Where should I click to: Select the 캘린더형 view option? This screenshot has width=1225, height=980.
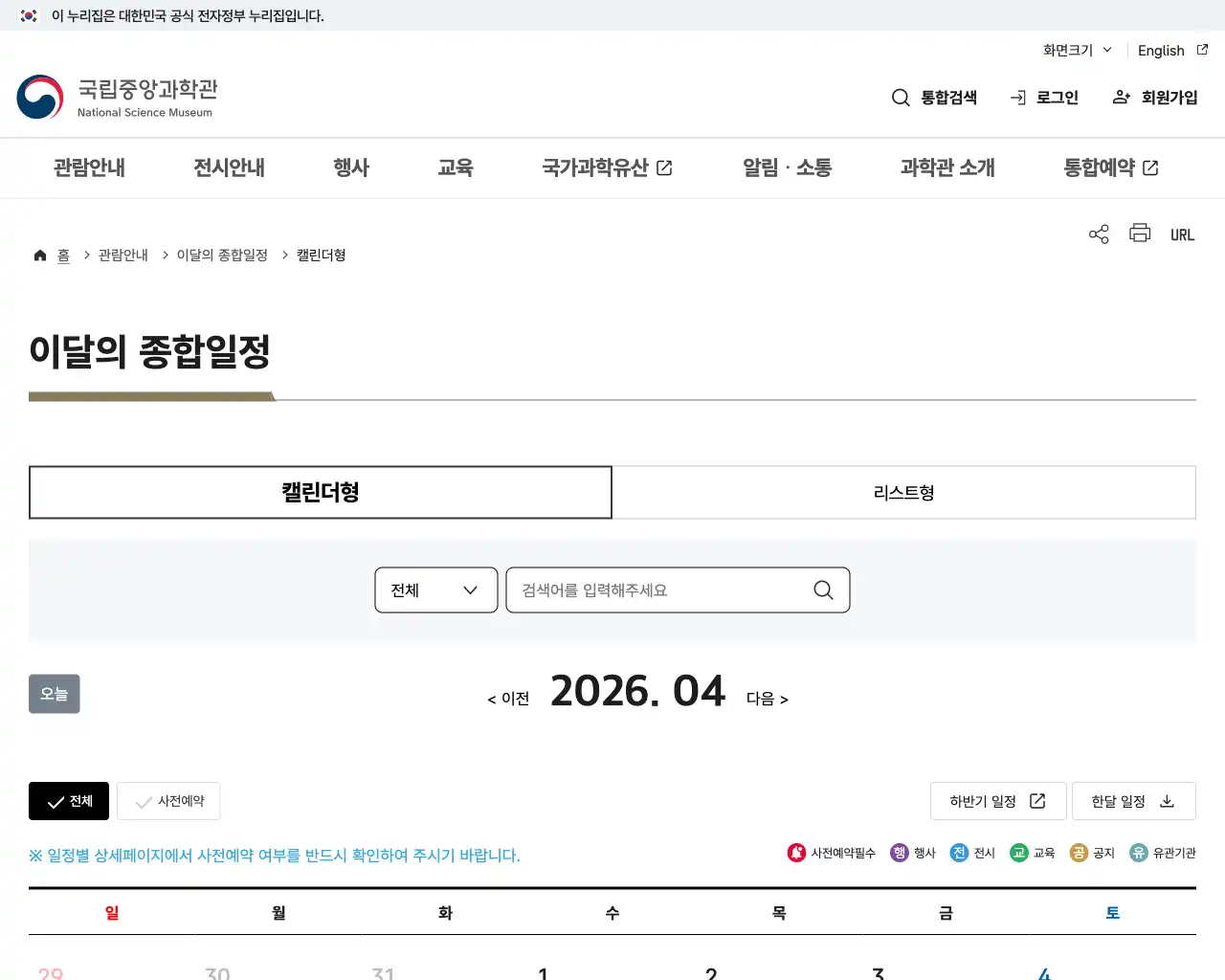[321, 492]
